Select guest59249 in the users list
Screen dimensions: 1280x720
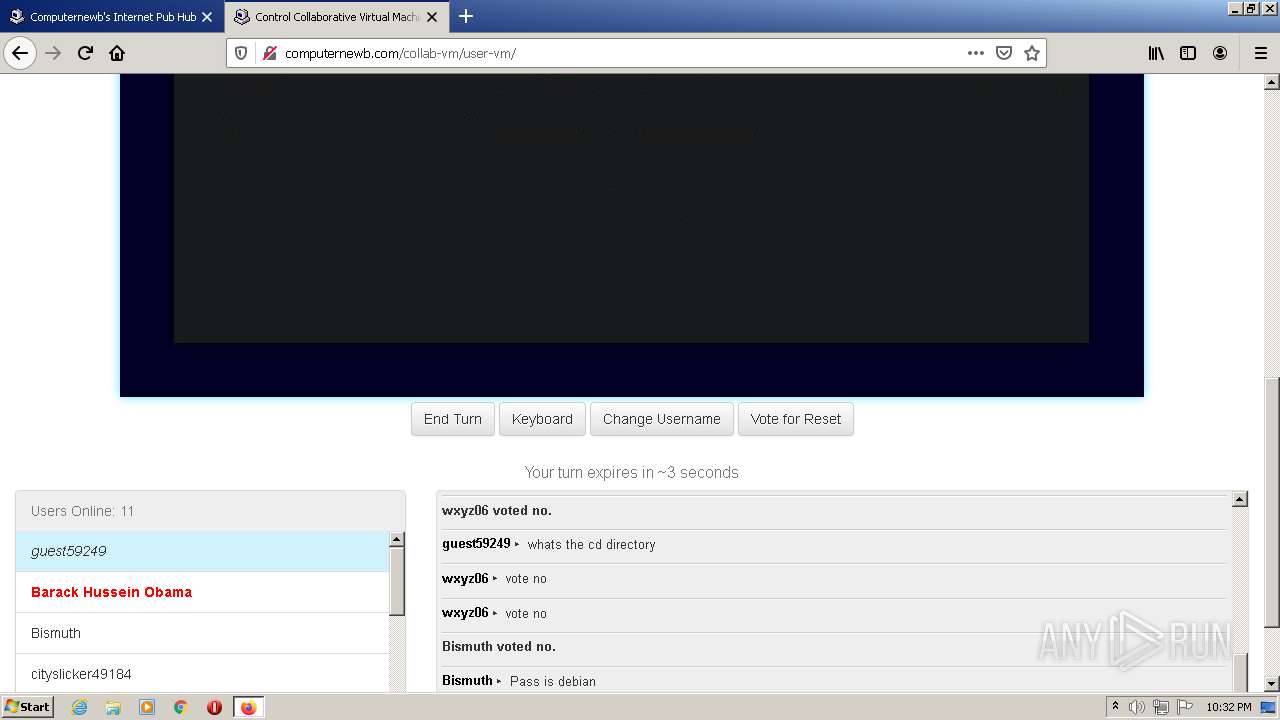click(x=202, y=552)
